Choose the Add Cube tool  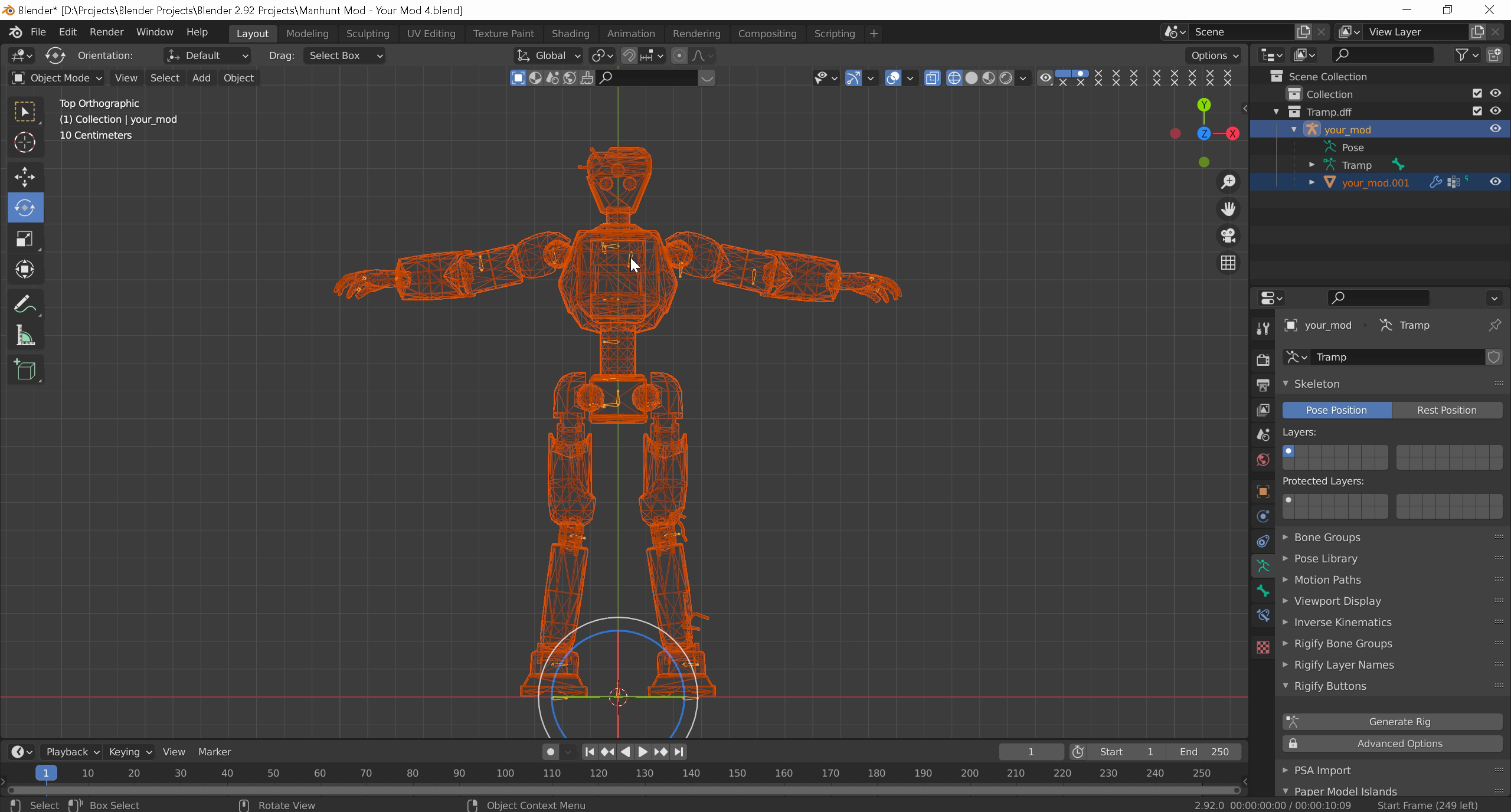25,371
